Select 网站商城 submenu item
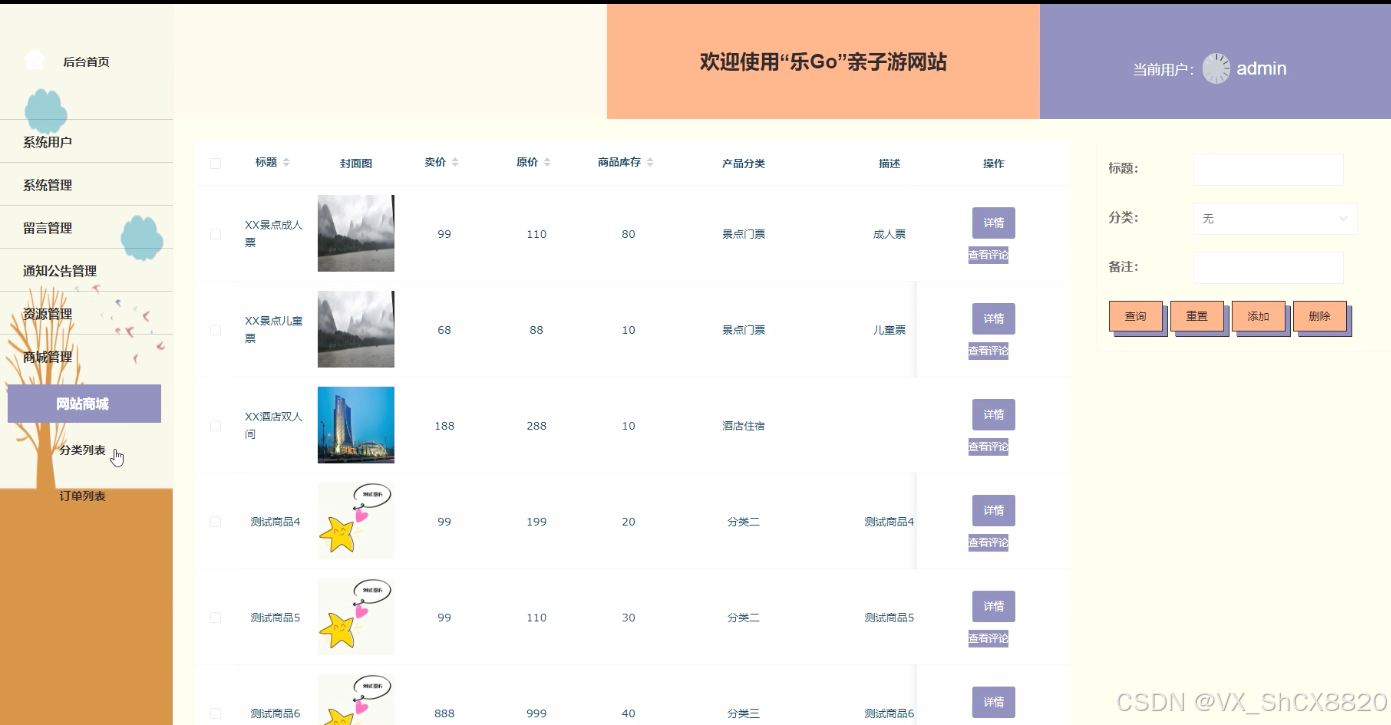 84,404
